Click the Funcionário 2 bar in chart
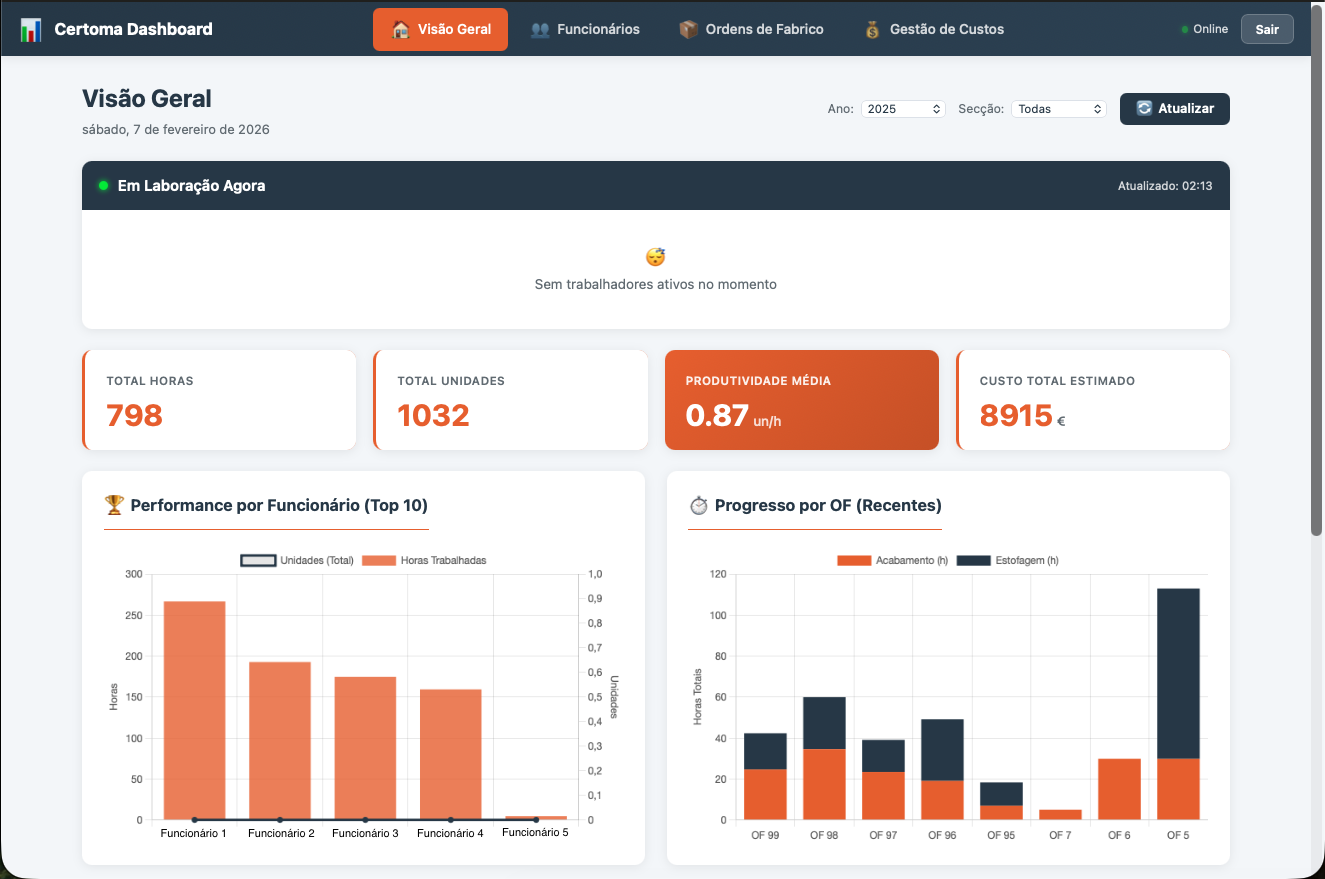1325x879 pixels. click(280, 741)
